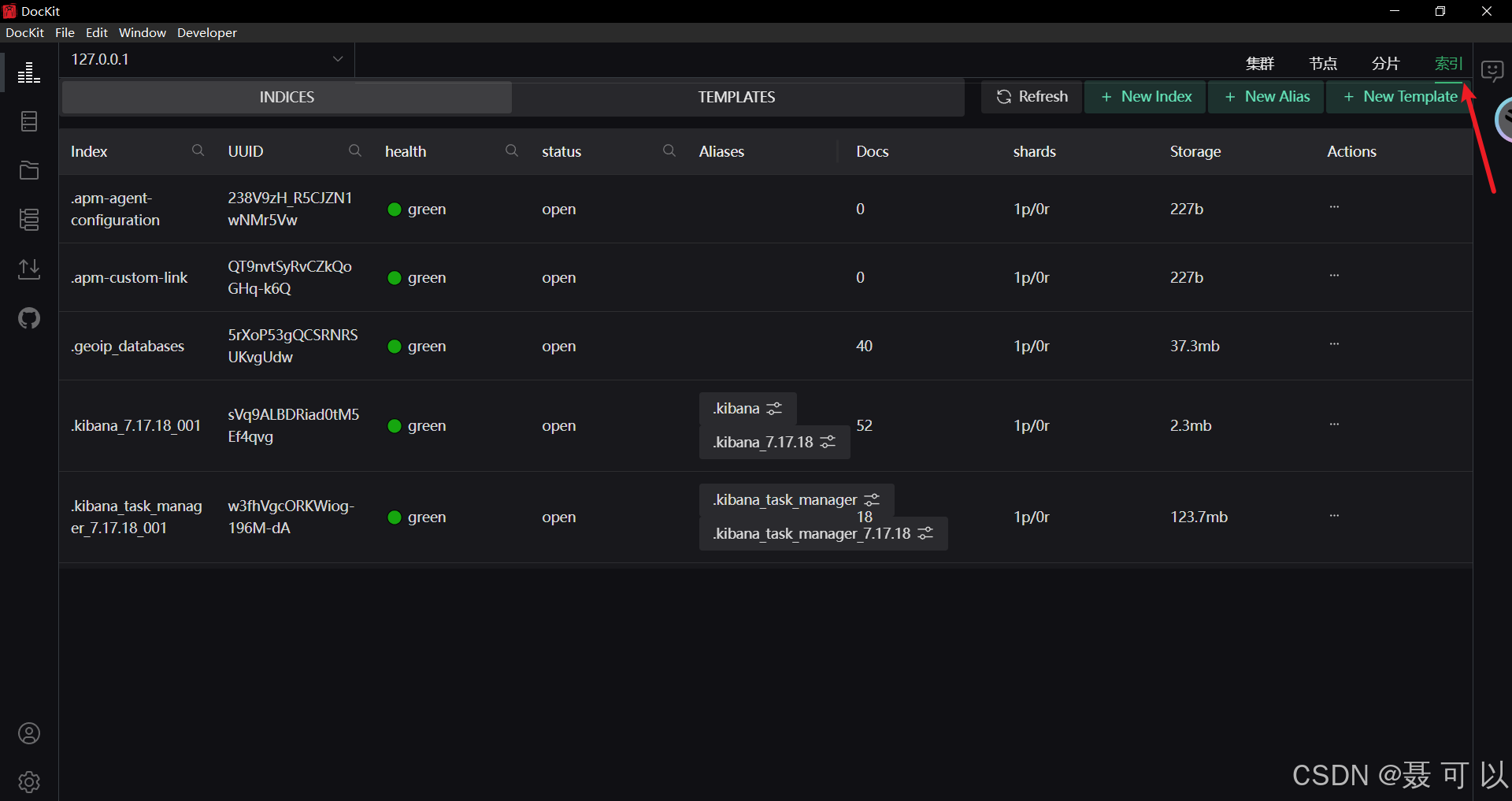The height and width of the screenshot is (801, 1512).
Task: Click the search icon in UUID column header
Action: [355, 150]
